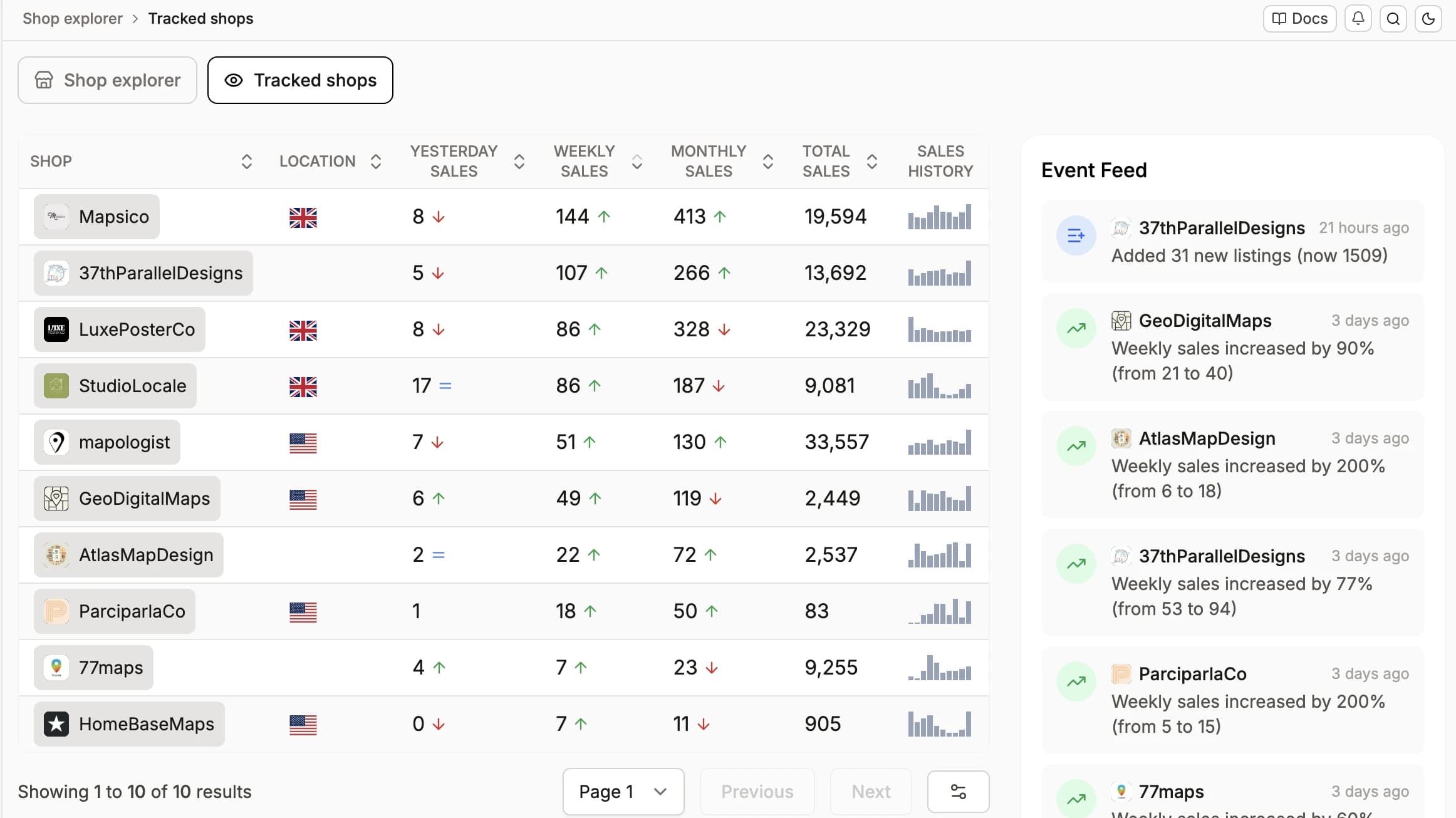
Task: Click Sales History column header
Action: [940, 162]
